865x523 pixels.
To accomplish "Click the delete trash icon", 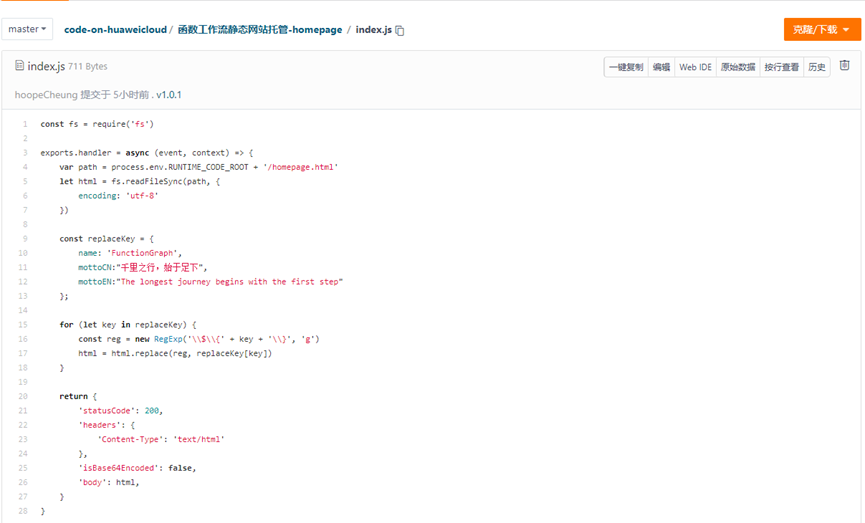I will pos(845,66).
